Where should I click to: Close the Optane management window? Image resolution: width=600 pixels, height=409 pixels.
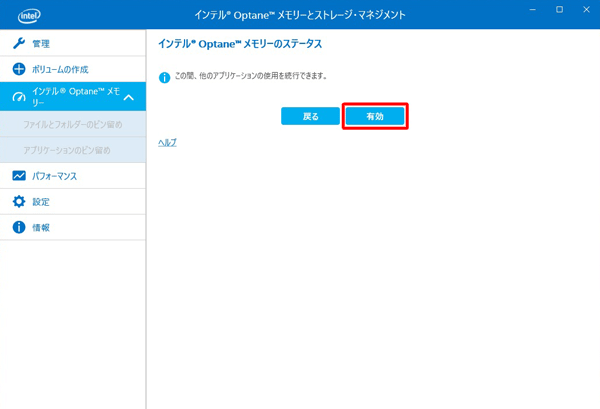[586, 10]
